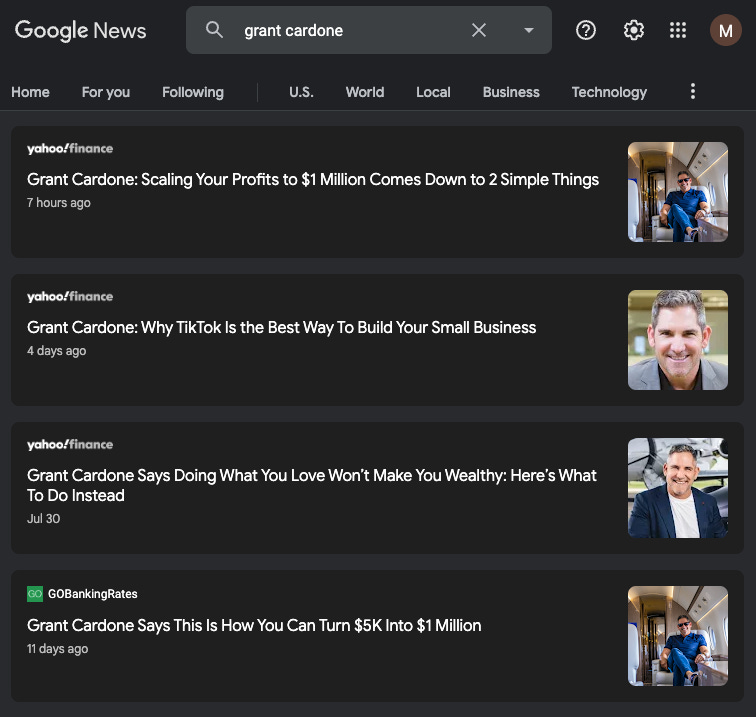Screen dimensions: 756x717
Task: Select the World section
Action: pyautogui.click(x=365, y=92)
